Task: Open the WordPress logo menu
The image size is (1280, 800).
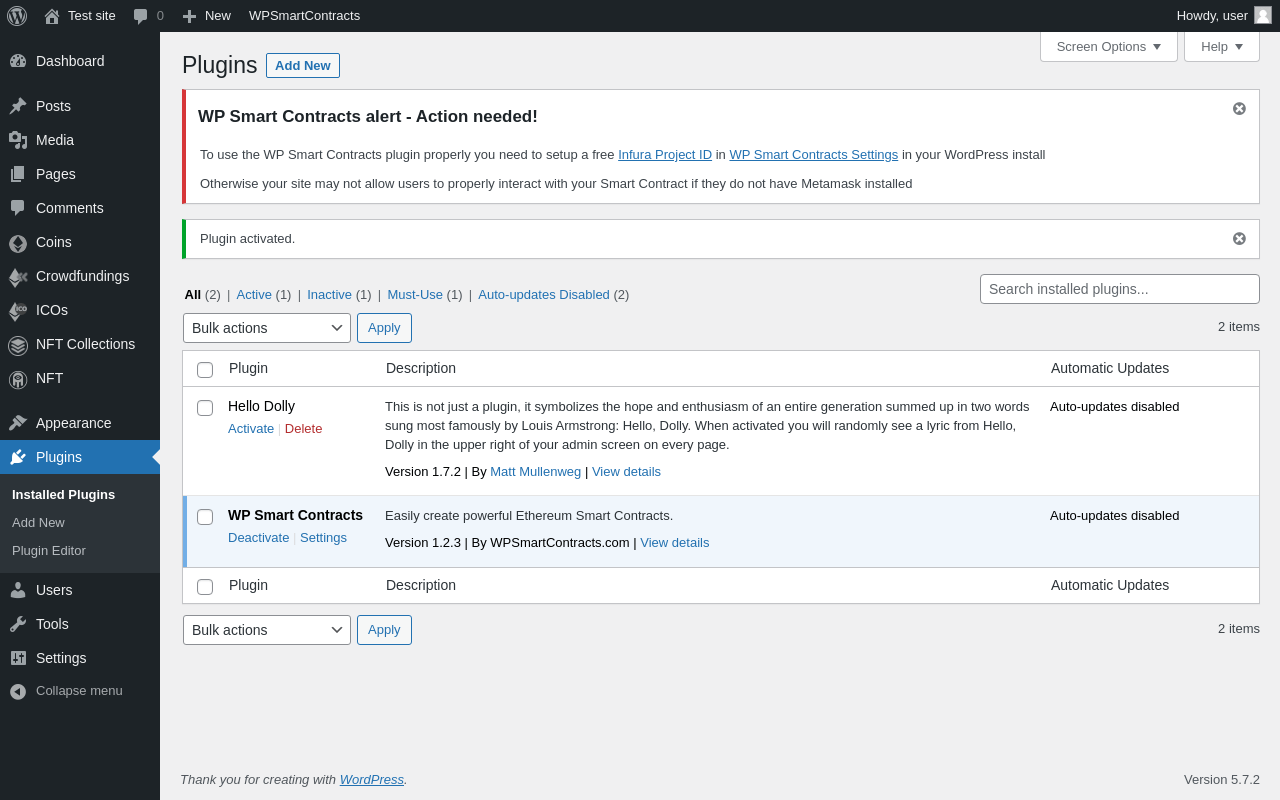Action: tap(17, 16)
